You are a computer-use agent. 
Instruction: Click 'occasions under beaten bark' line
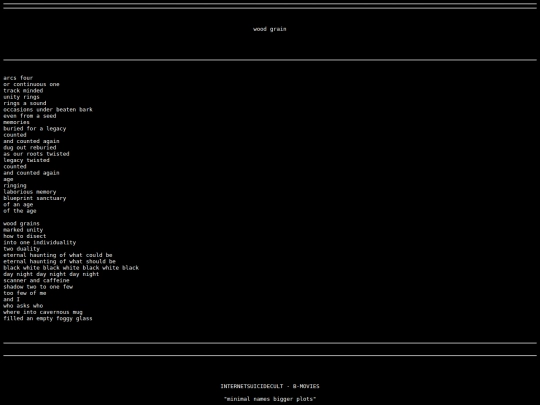tap(48, 110)
